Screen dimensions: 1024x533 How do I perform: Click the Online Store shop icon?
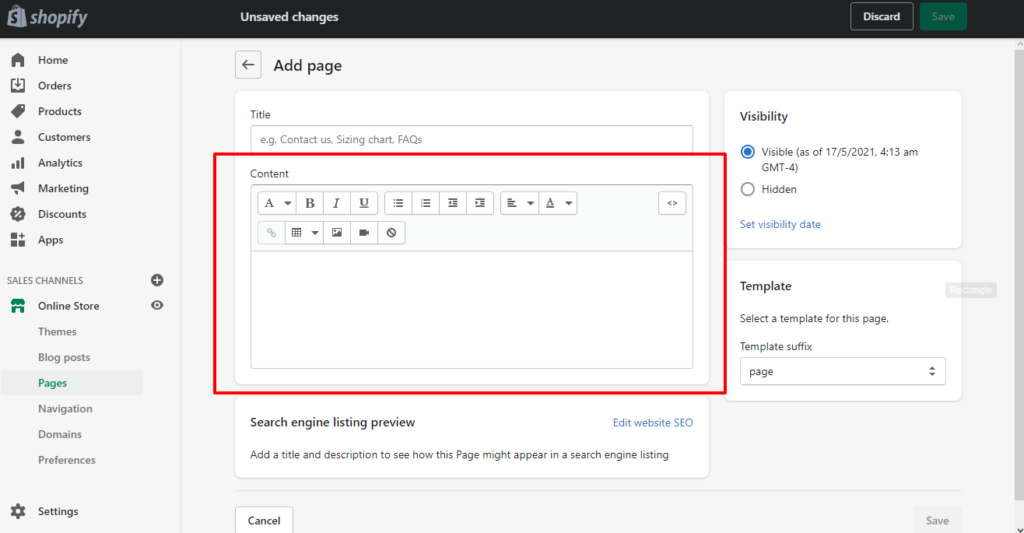[x=18, y=306]
